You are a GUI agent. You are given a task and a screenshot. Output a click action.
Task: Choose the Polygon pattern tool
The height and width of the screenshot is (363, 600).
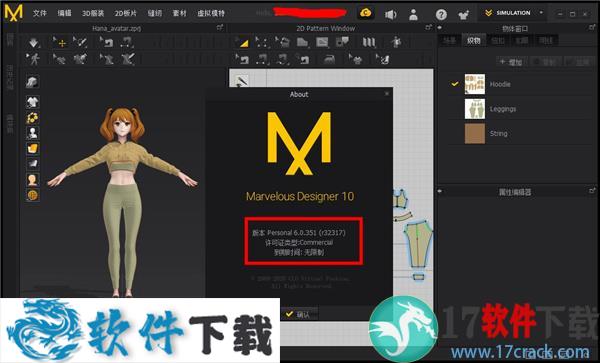click(302, 42)
